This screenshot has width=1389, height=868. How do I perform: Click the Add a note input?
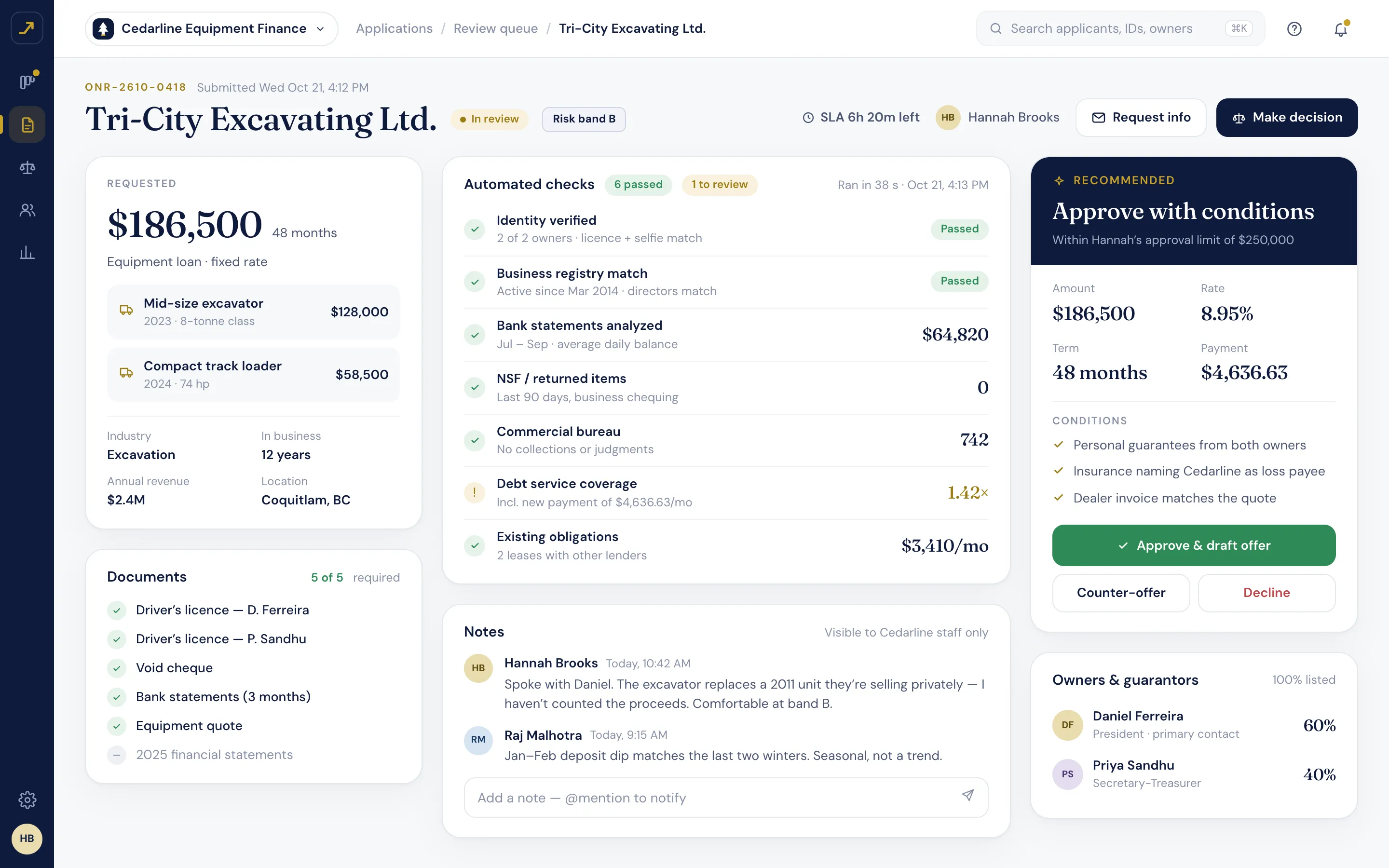tap(725, 798)
